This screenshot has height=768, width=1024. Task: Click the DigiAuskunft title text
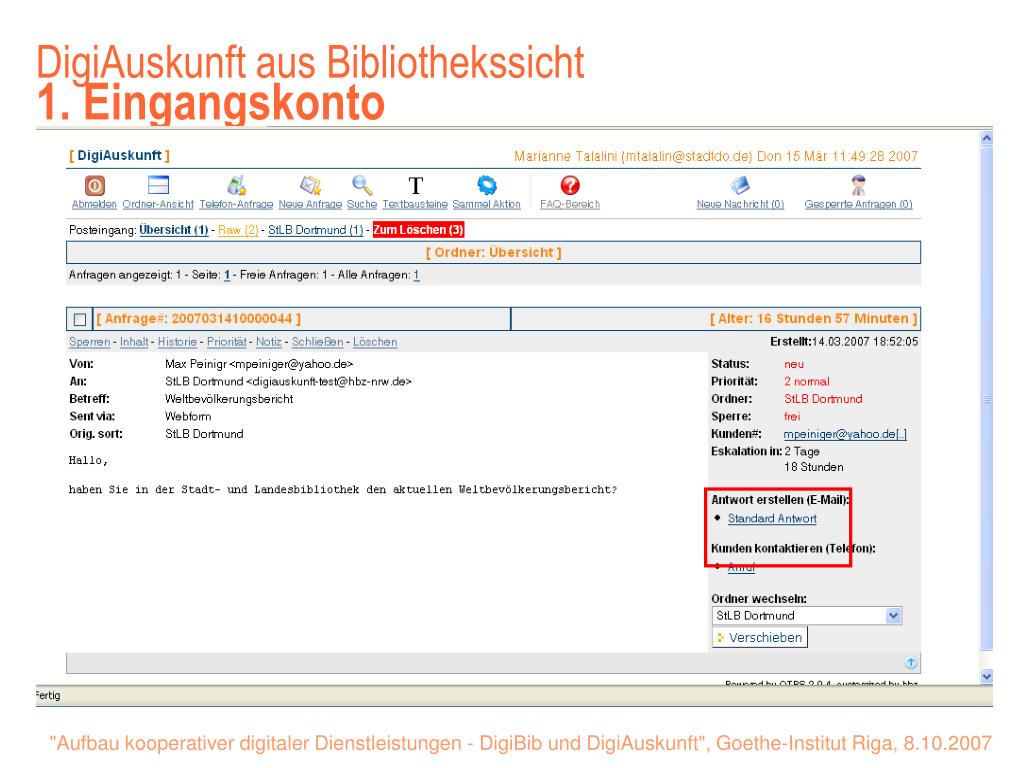pos(120,155)
